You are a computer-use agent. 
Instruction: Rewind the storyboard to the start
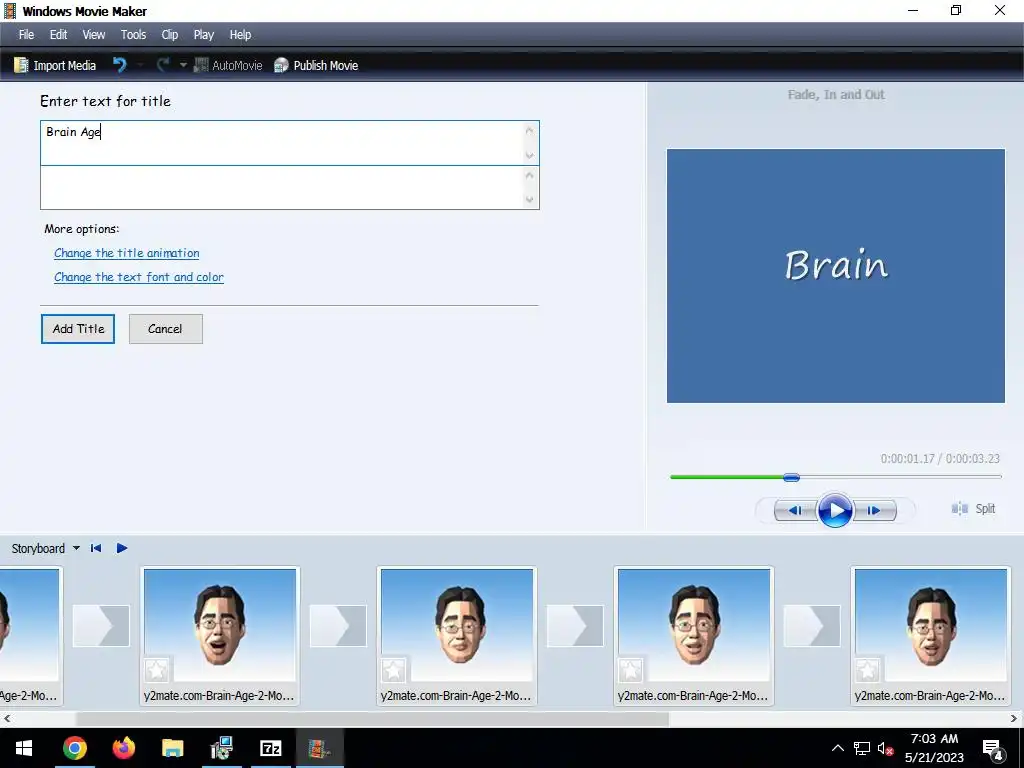[x=96, y=548]
